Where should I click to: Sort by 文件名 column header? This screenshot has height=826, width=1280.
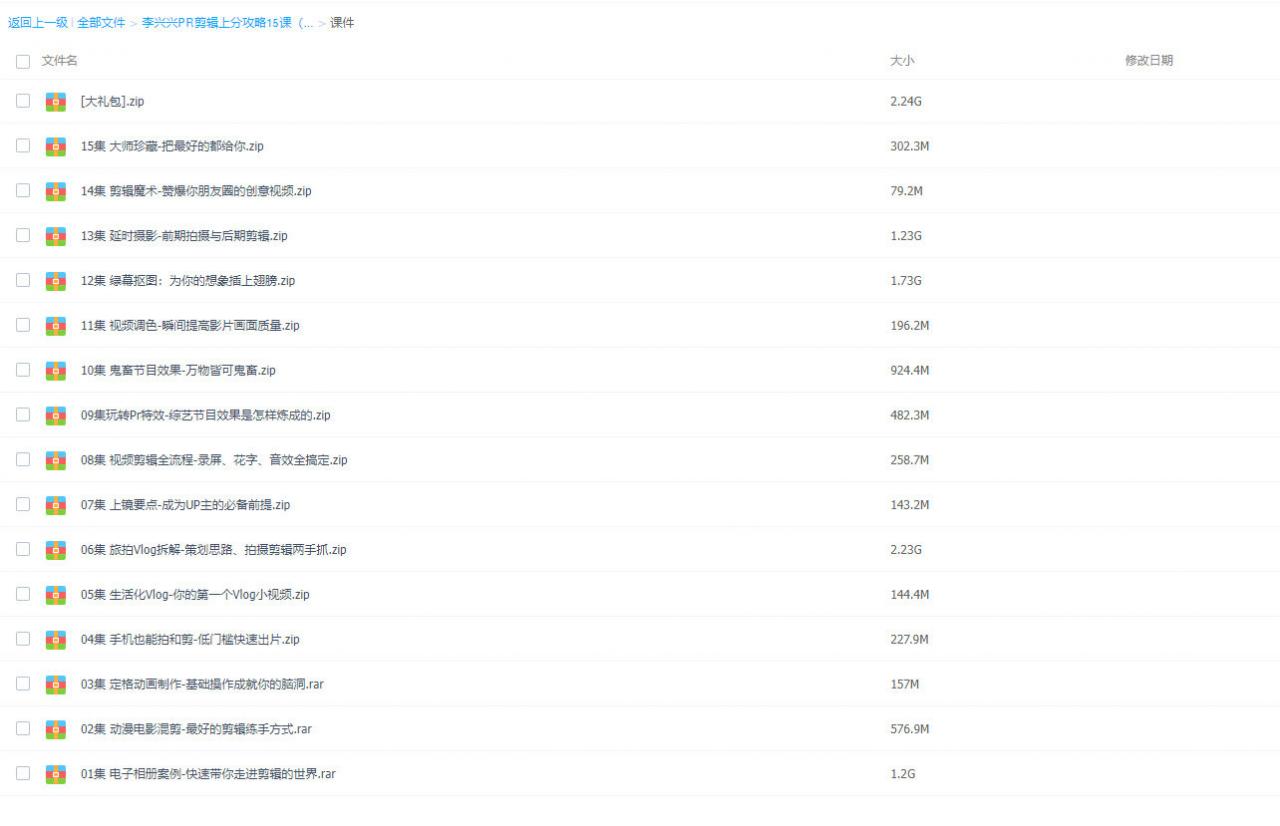[60, 61]
